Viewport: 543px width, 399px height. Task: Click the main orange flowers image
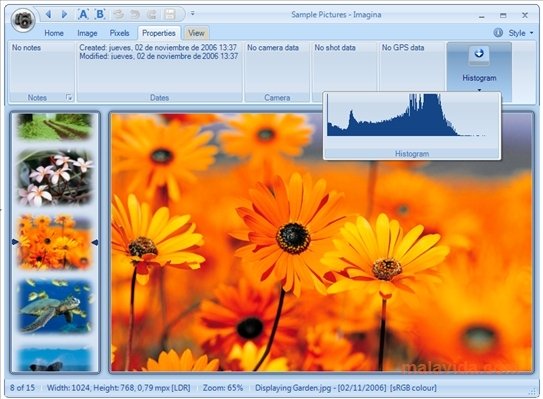pyautogui.click(x=321, y=242)
